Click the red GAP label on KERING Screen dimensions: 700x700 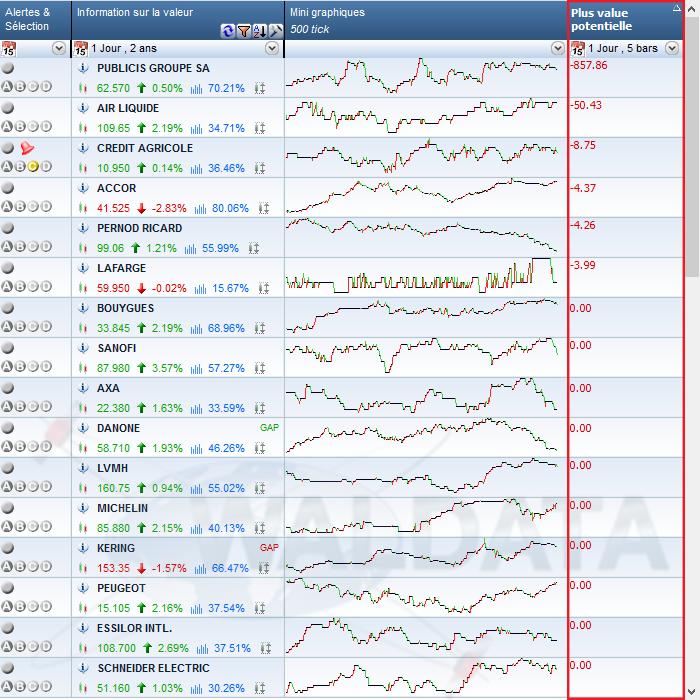[269, 548]
